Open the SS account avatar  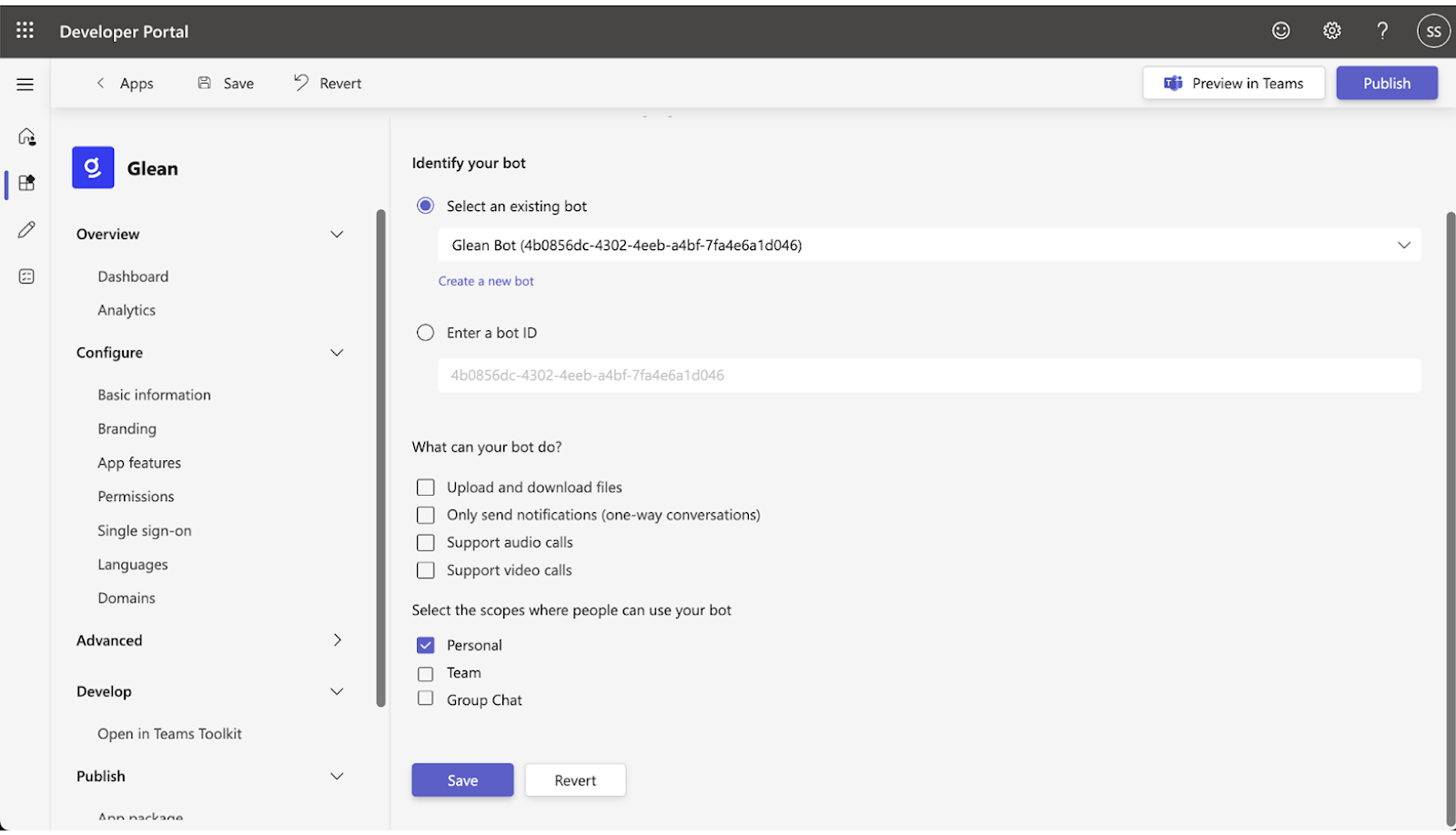pyautogui.click(x=1433, y=31)
